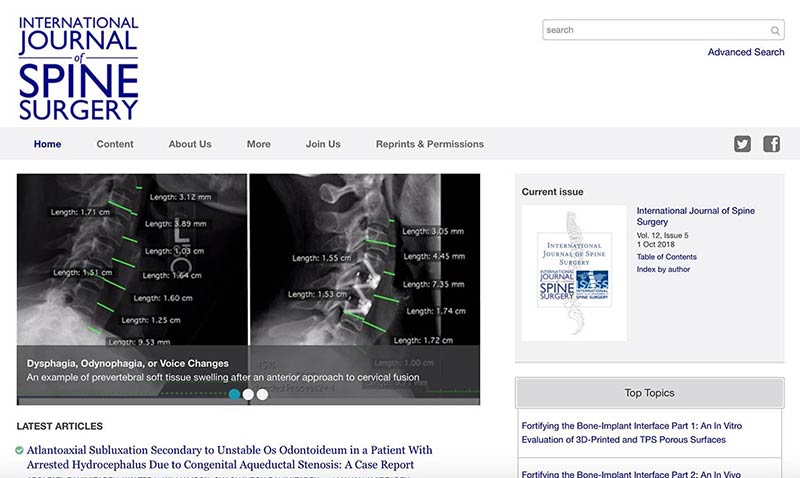Click the 'Vol. 12, Issue 5' text
This screenshot has width=800, height=478.
pos(662,236)
